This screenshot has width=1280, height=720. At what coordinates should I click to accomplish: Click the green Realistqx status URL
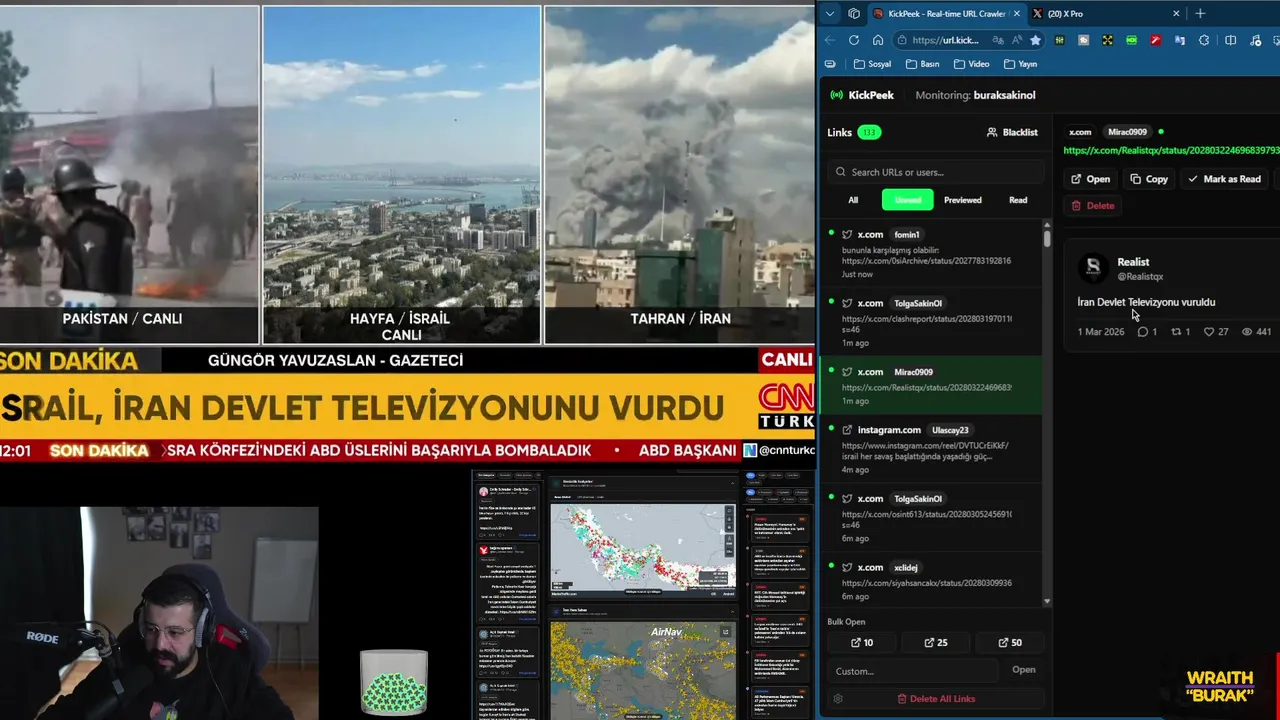point(1171,150)
